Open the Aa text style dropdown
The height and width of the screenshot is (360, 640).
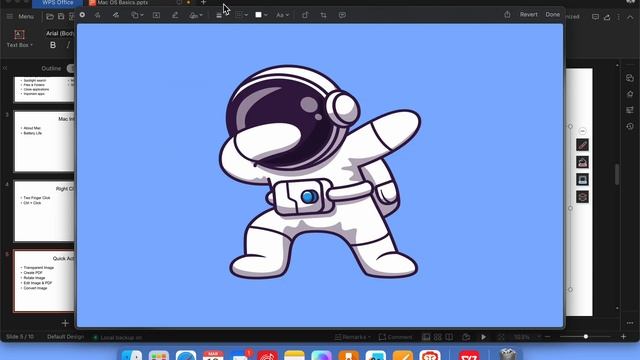tap(282, 15)
